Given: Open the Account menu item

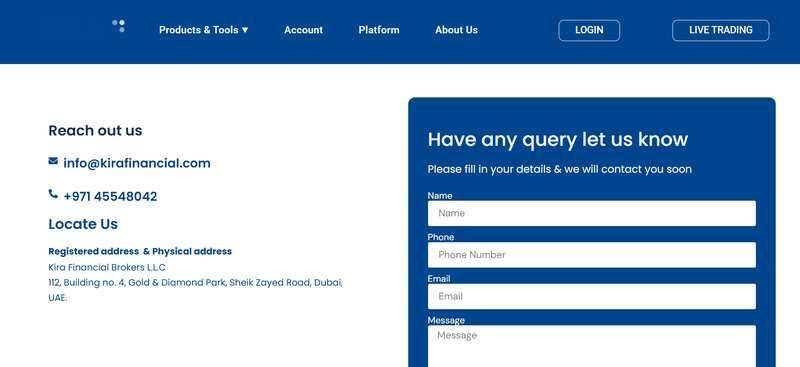Looking at the screenshot, I should point(304,30).
